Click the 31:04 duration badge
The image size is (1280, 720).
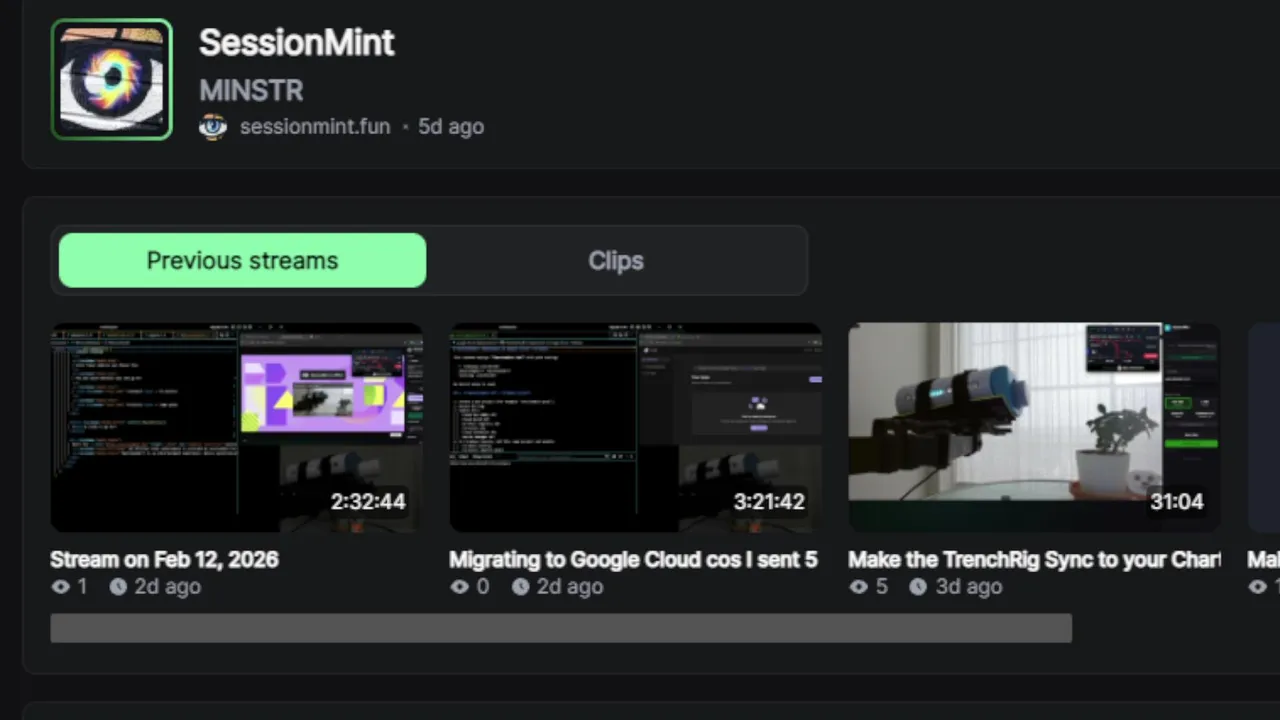pyautogui.click(x=1176, y=501)
